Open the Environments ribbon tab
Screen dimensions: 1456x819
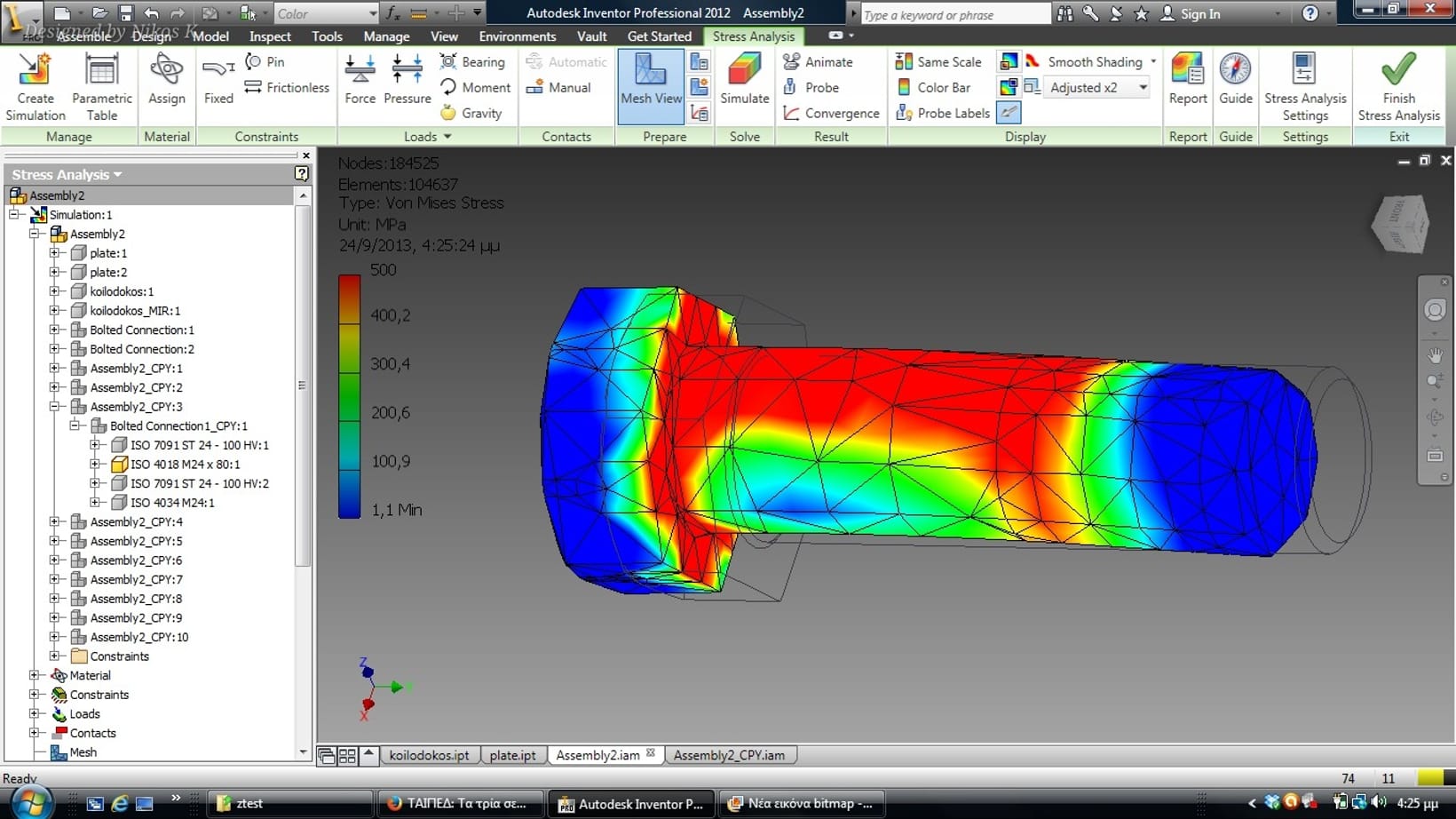[x=517, y=36]
